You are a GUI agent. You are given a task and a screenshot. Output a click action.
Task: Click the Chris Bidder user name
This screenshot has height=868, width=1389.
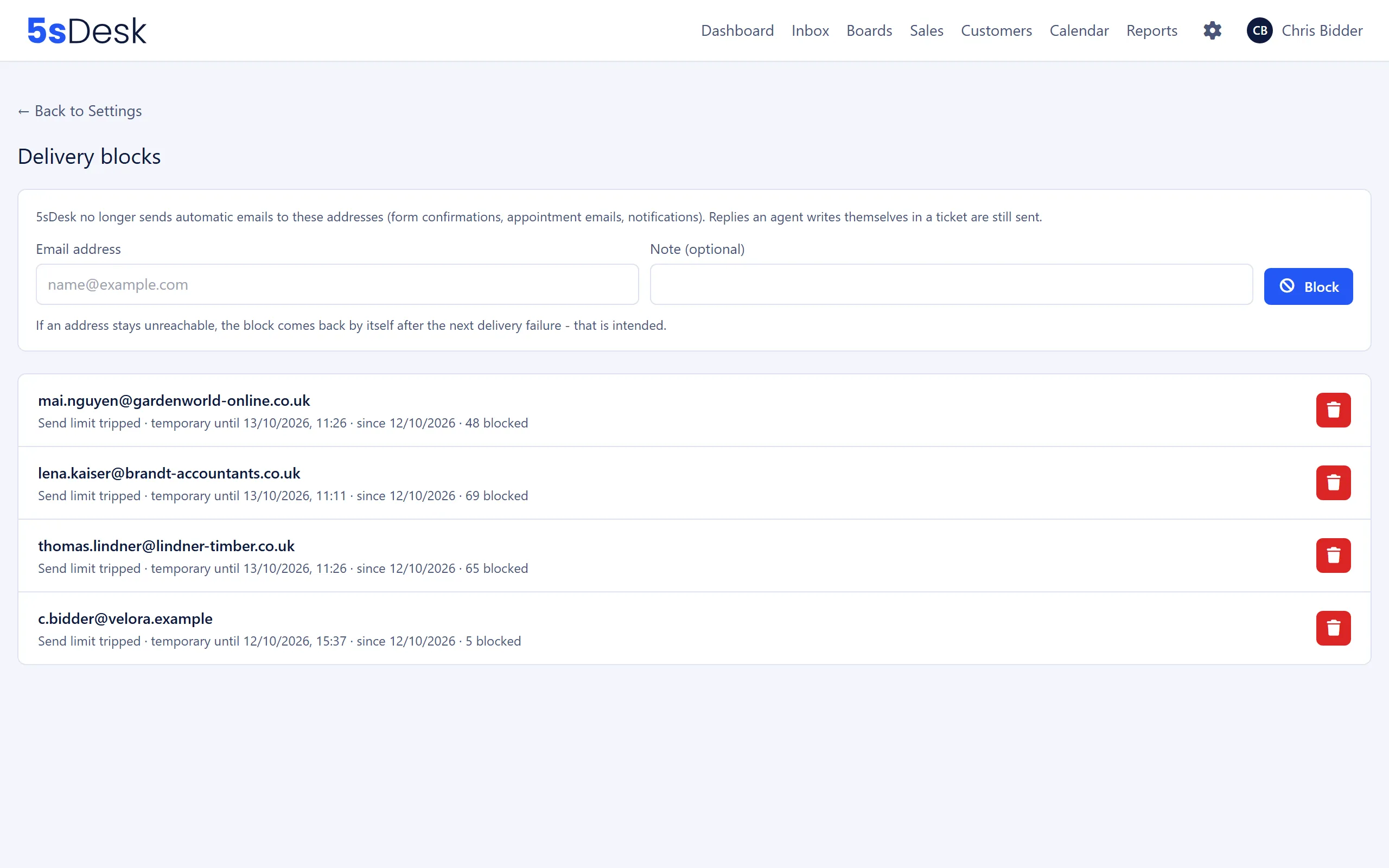(x=1322, y=30)
